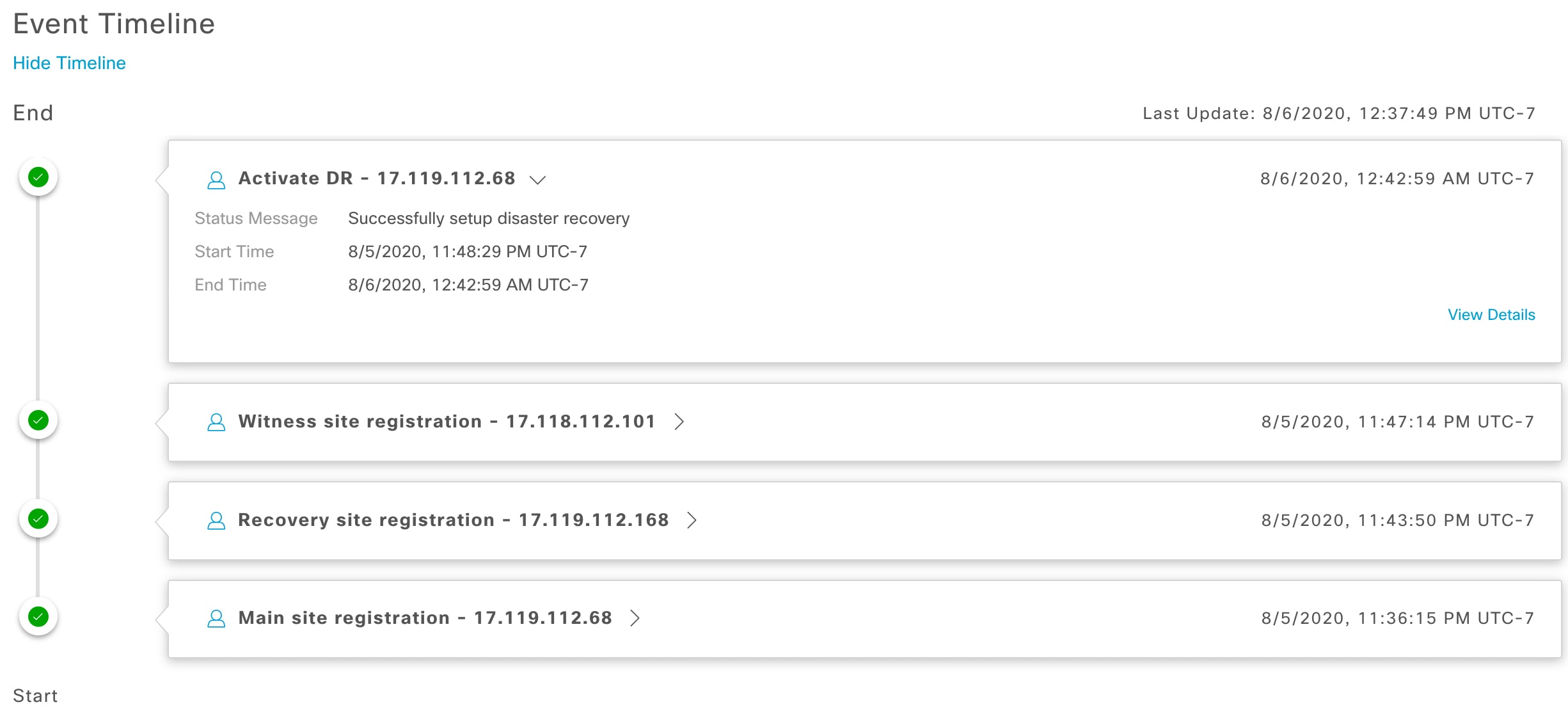Click the user icon beside Activate DR
The image size is (1568, 716).
[x=216, y=180]
